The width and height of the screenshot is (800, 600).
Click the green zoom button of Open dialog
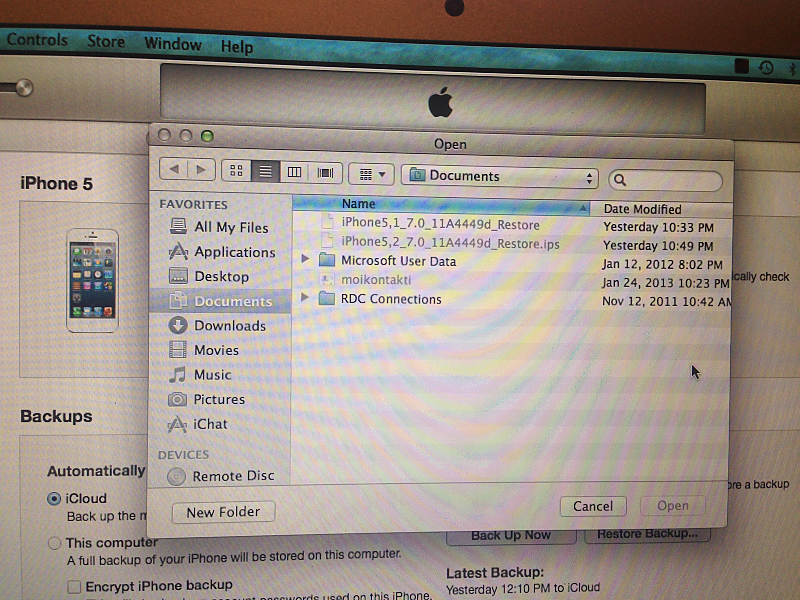tap(207, 136)
